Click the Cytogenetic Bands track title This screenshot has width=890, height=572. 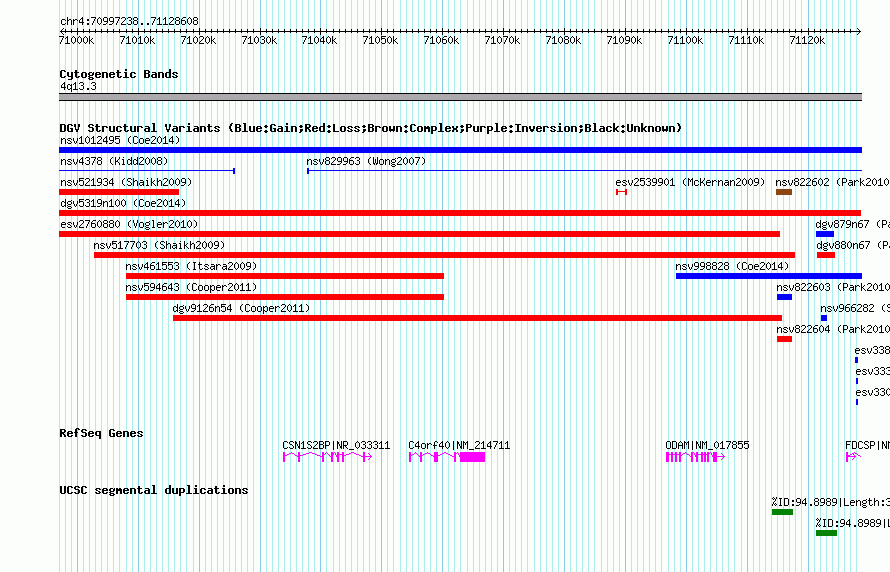click(x=119, y=74)
